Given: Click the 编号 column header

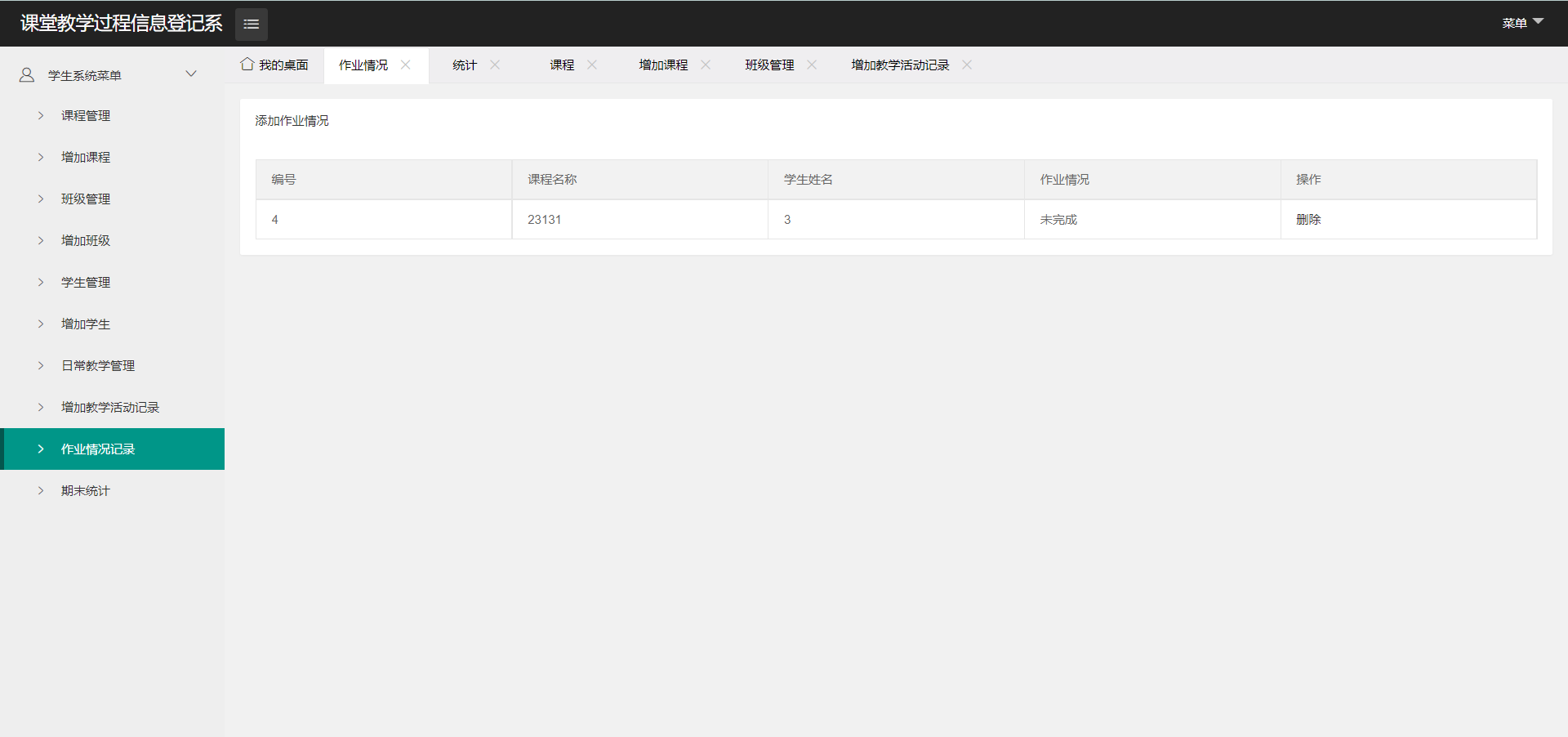Looking at the screenshot, I should point(384,179).
